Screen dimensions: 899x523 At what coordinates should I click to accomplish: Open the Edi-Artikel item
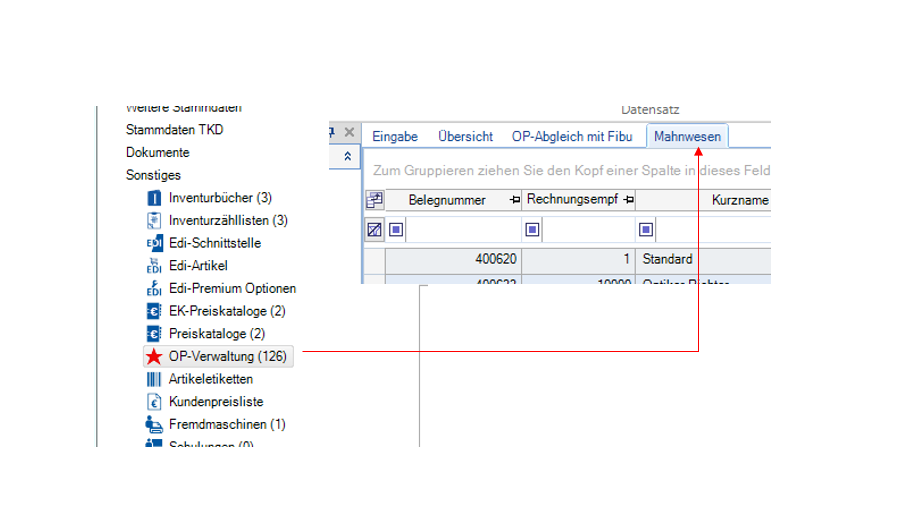[x=198, y=266]
